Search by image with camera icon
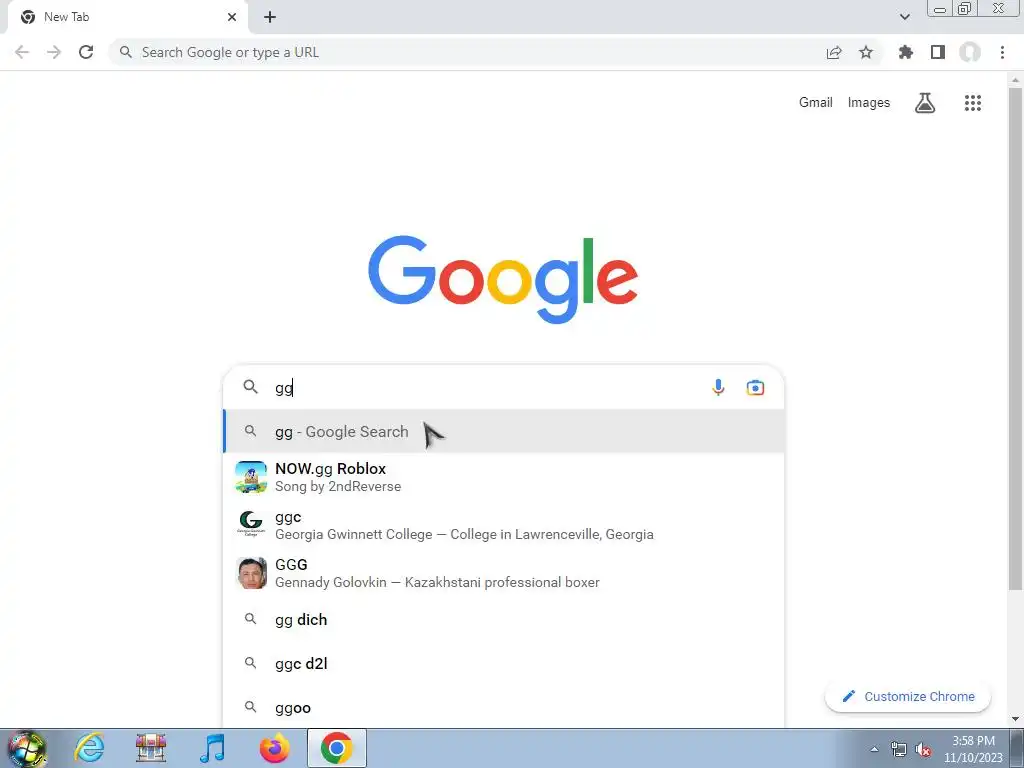Image resolution: width=1024 pixels, height=768 pixels. click(x=756, y=387)
